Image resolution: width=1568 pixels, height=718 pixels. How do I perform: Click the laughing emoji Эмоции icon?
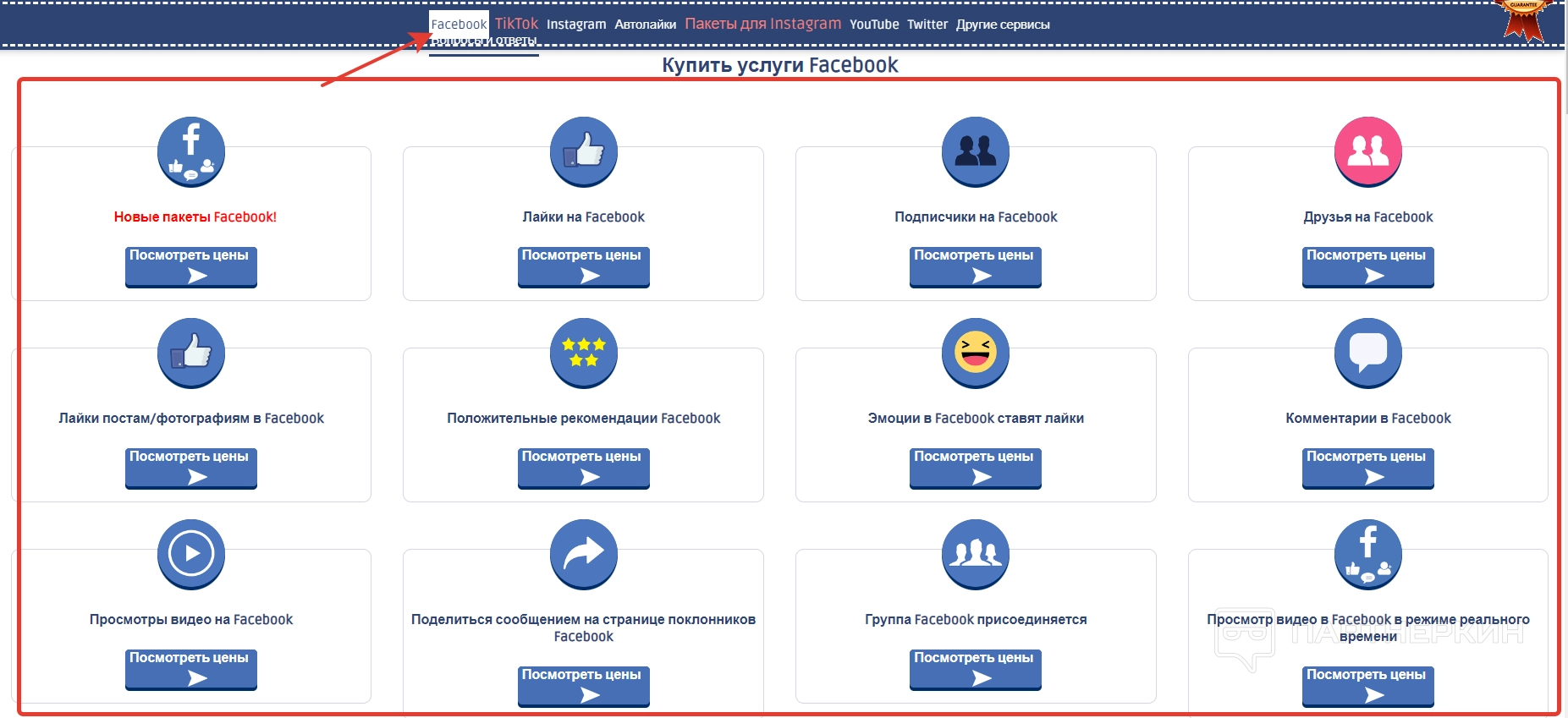(976, 353)
